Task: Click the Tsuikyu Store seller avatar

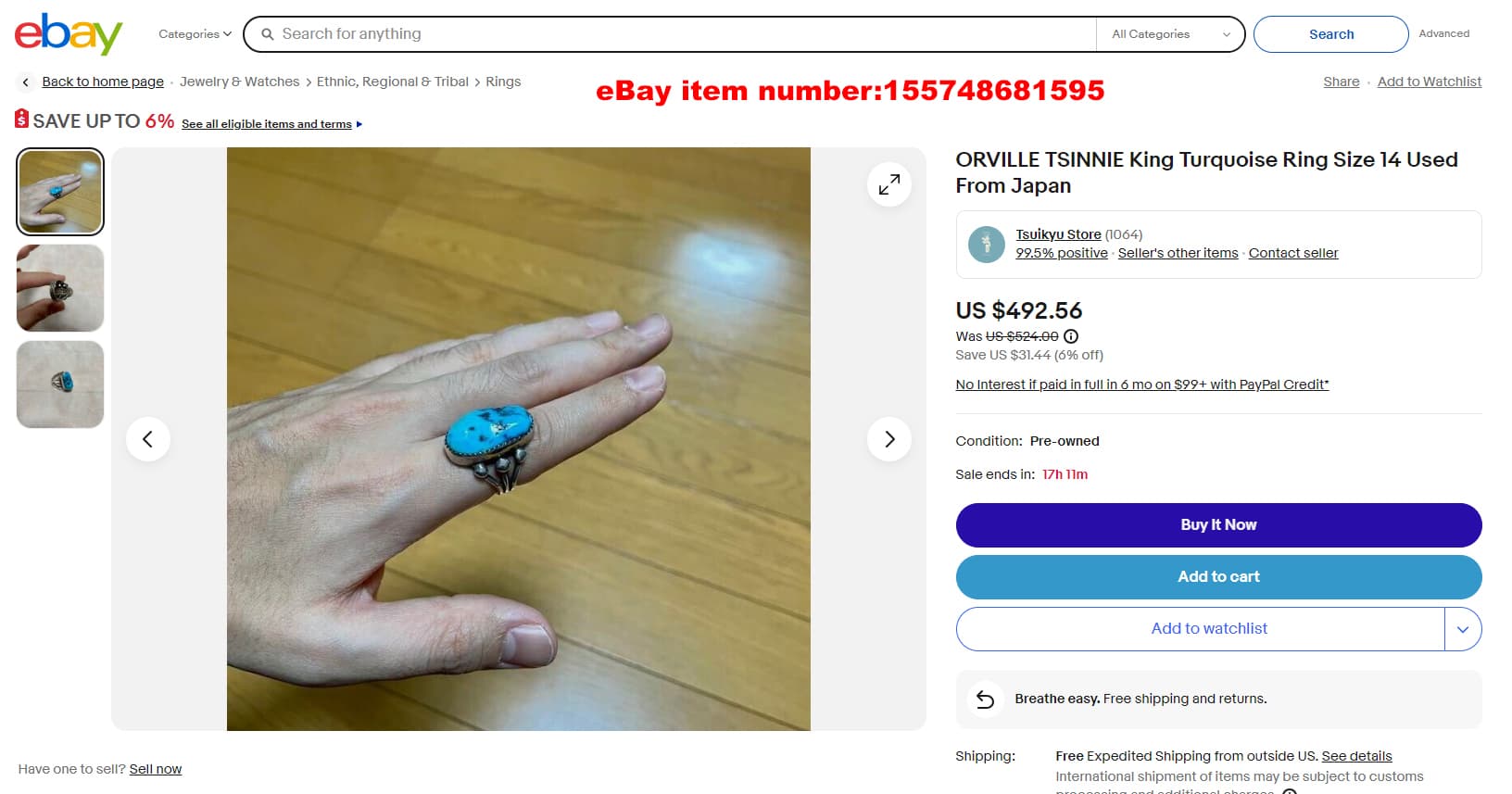Action: pyautogui.click(x=987, y=245)
